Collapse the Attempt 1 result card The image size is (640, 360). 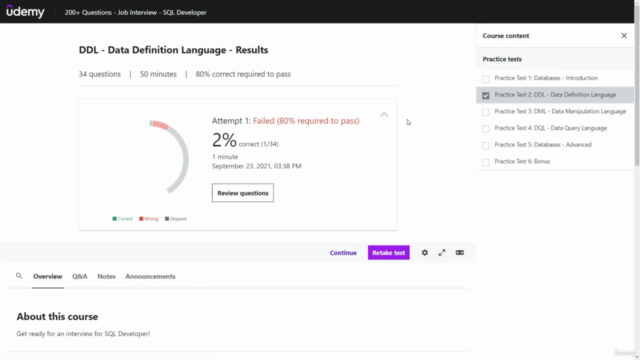click(x=384, y=115)
